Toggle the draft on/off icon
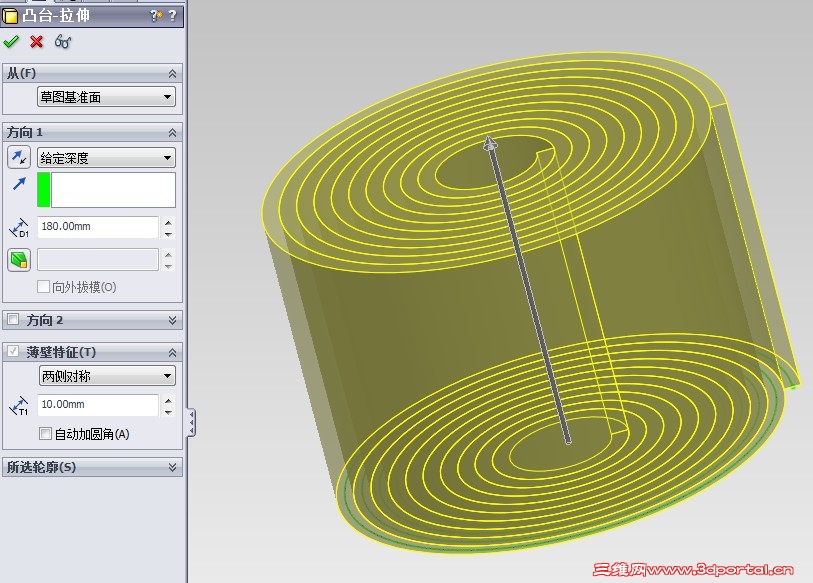This screenshot has width=813, height=583. pyautogui.click(x=19, y=260)
